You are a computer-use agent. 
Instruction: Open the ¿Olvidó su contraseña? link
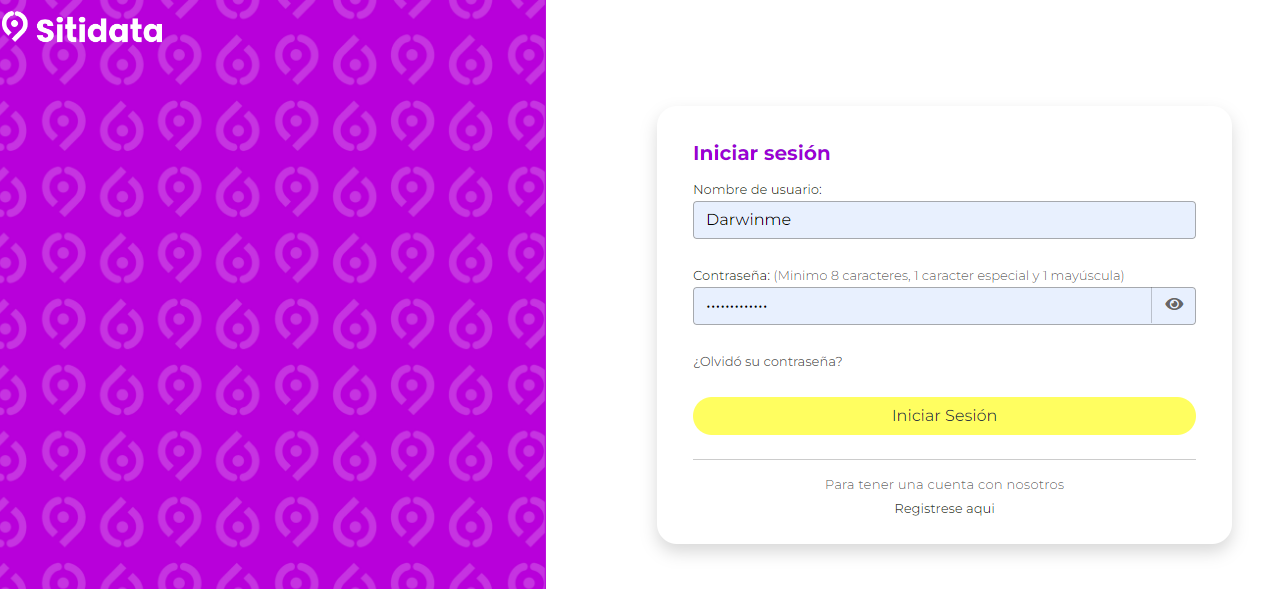768,361
